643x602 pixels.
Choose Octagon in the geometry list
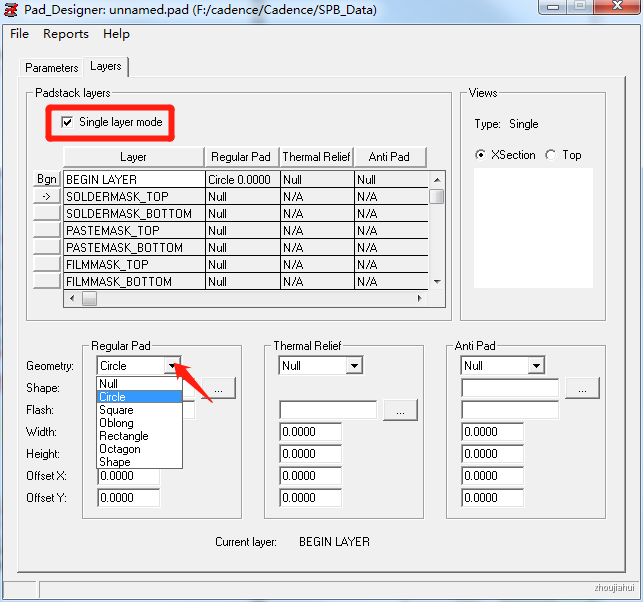pos(139,449)
